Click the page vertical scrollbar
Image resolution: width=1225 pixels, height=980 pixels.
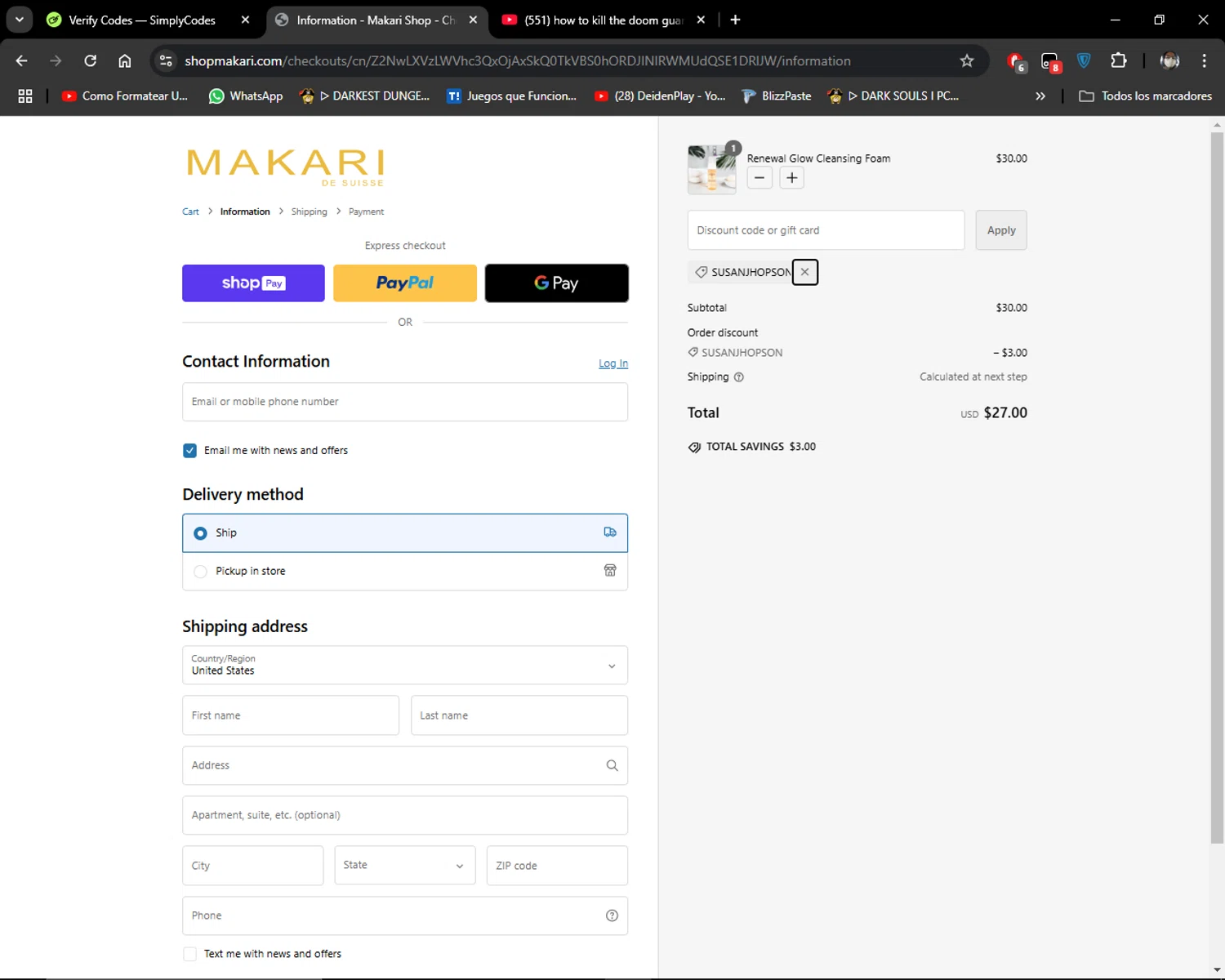pyautogui.click(x=1217, y=490)
